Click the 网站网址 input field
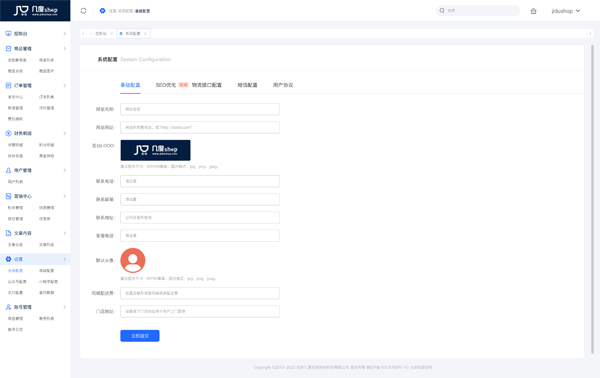 [200, 127]
